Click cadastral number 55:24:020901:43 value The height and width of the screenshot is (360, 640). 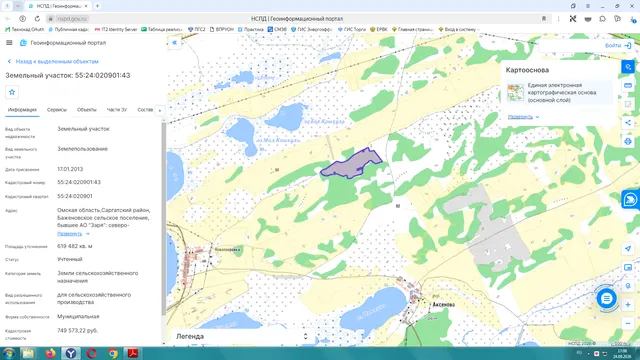[79, 182]
